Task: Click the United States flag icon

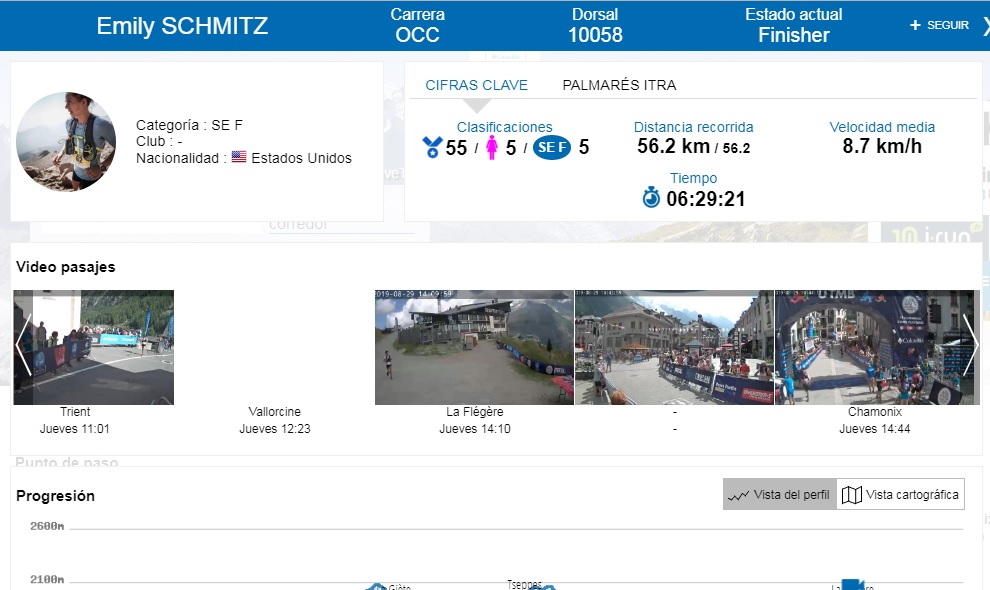Action: (239, 158)
